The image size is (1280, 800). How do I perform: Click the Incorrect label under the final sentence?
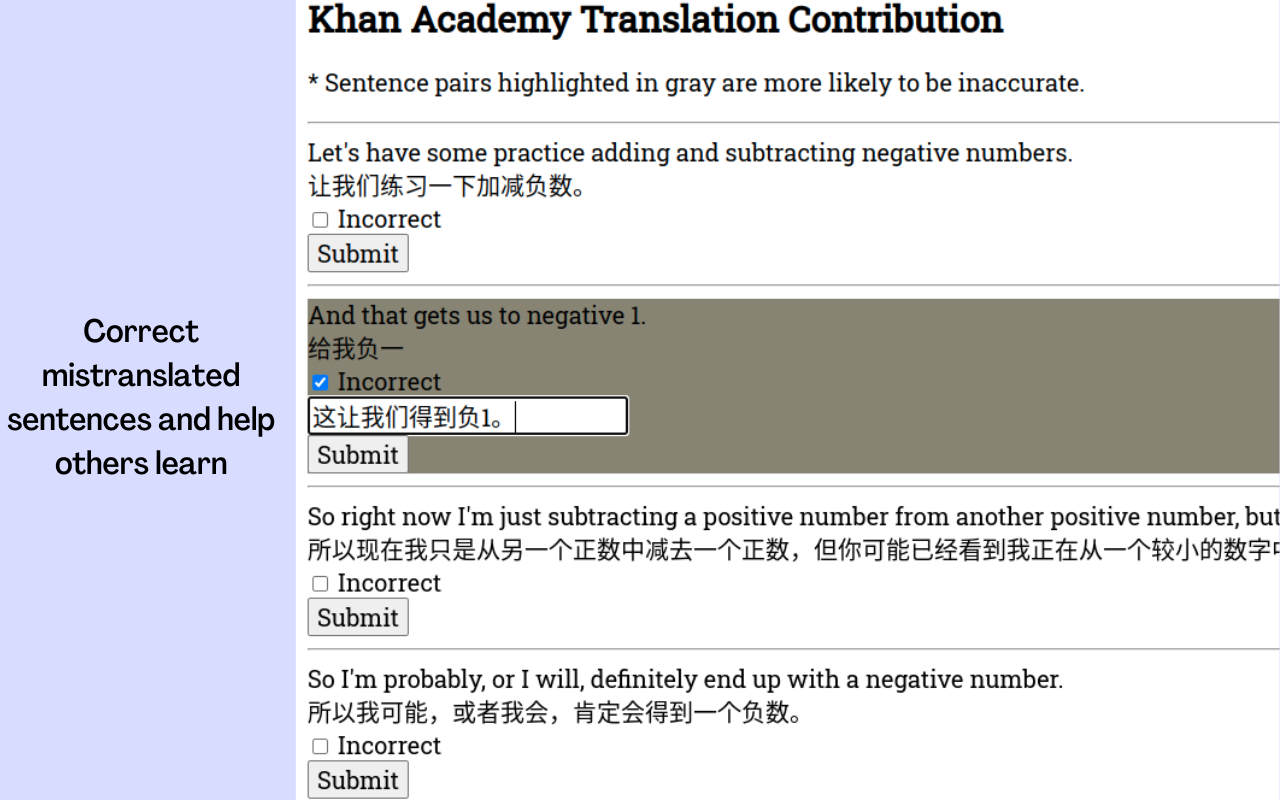(x=389, y=745)
